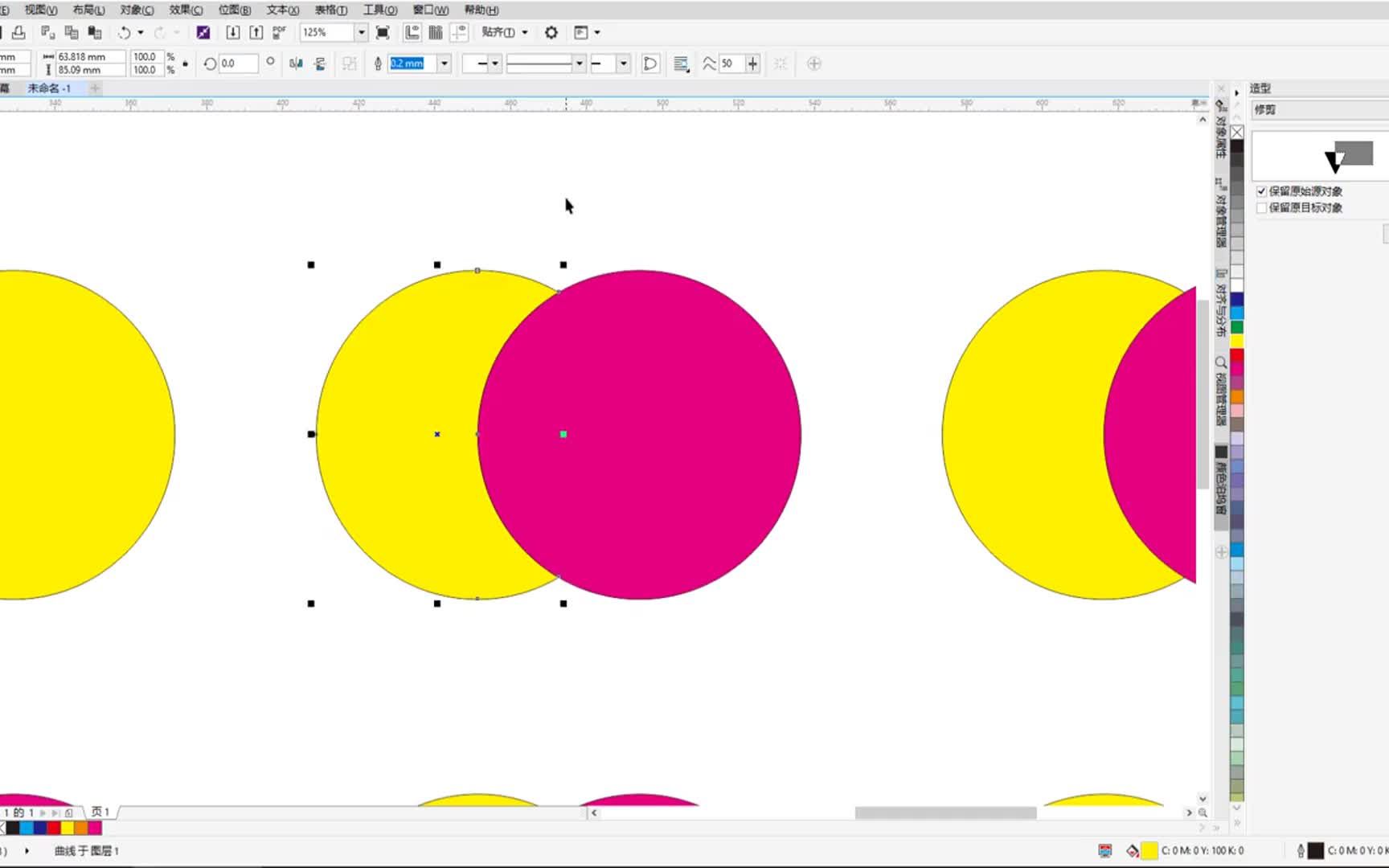The height and width of the screenshot is (868, 1389).
Task: Click the curve smoothing icon
Action: (x=709, y=63)
